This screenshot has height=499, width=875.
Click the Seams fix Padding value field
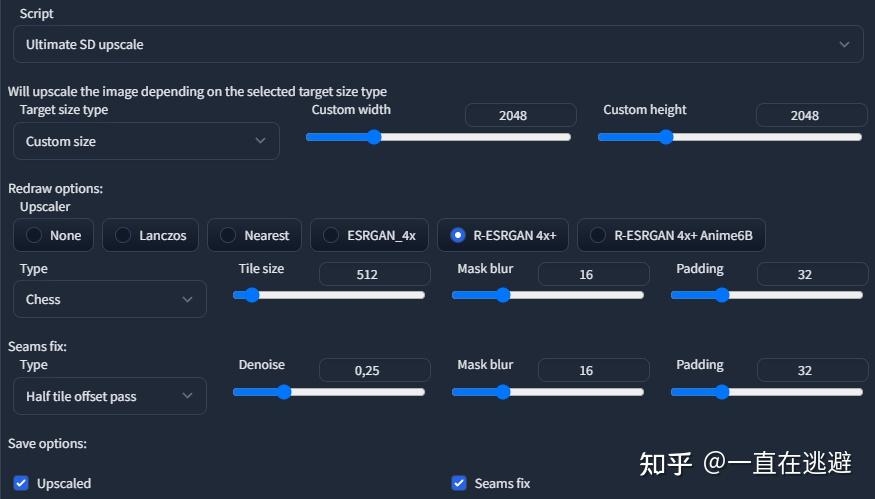pos(812,370)
